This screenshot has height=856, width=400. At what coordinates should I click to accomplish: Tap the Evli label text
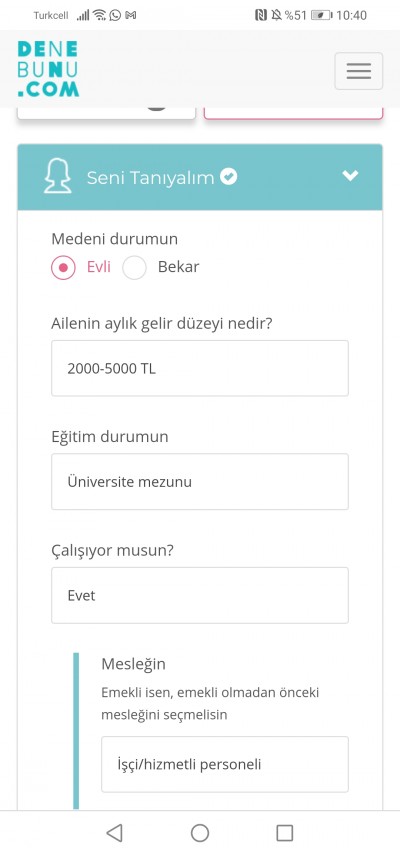(99, 267)
